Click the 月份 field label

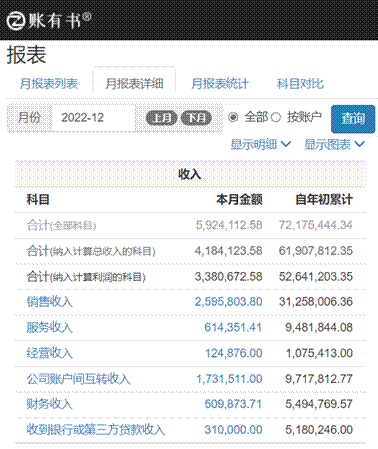click(29, 118)
